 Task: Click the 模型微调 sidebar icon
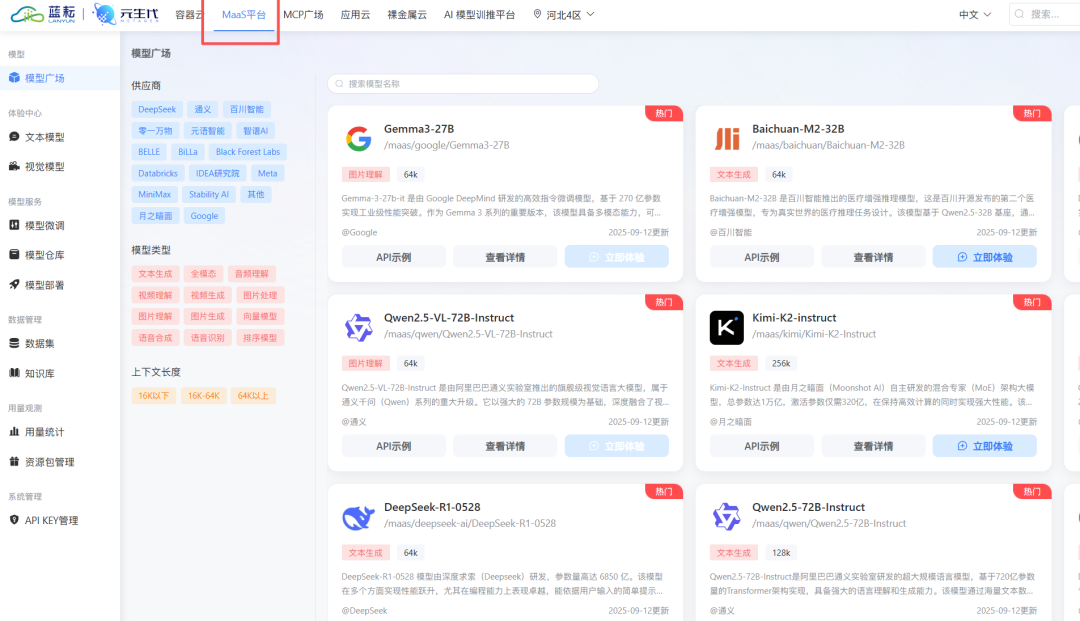(x=14, y=224)
